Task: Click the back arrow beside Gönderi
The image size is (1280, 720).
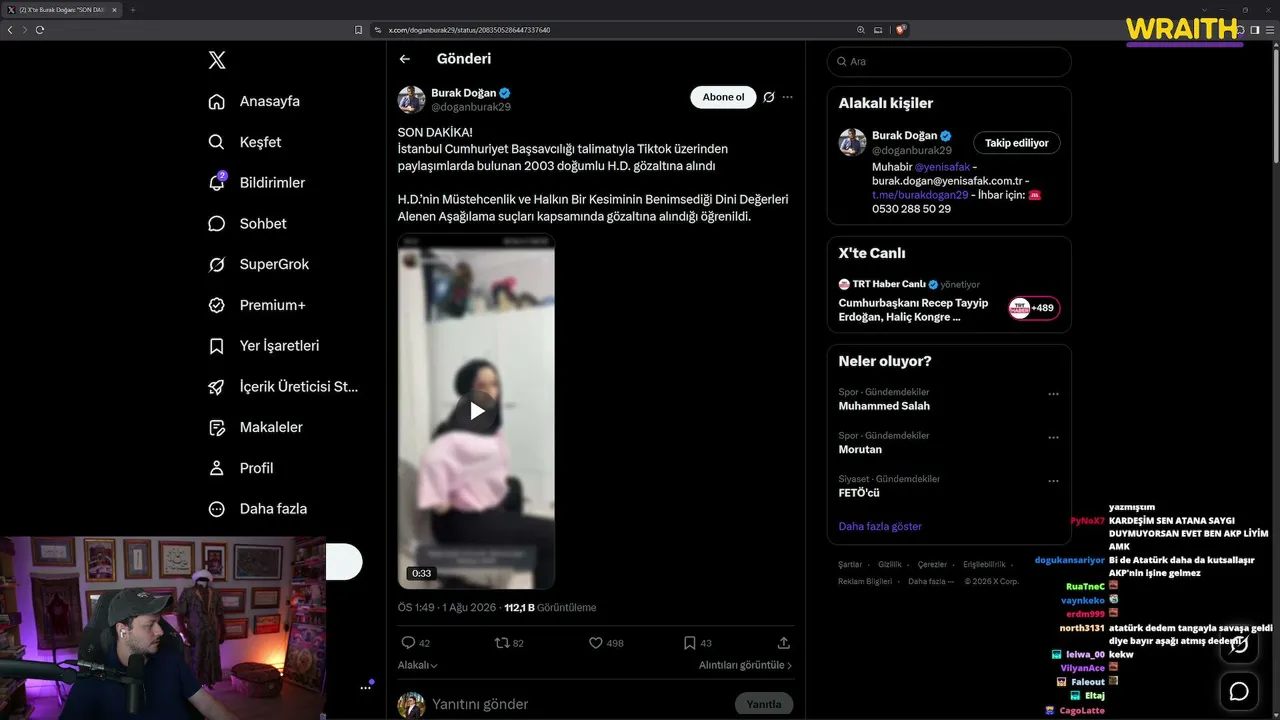Action: (405, 59)
